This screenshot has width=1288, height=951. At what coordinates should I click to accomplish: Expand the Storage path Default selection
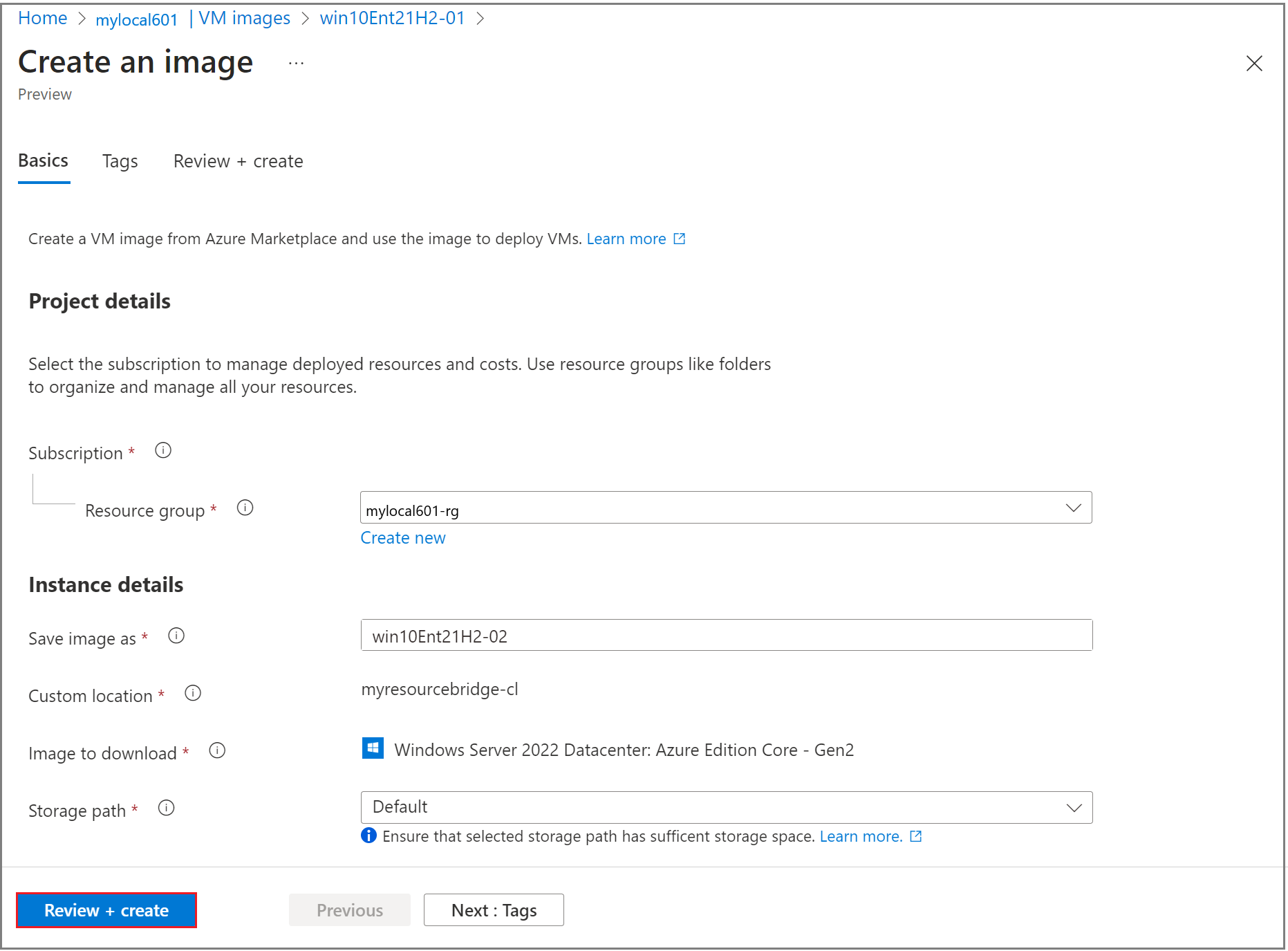[1074, 807]
